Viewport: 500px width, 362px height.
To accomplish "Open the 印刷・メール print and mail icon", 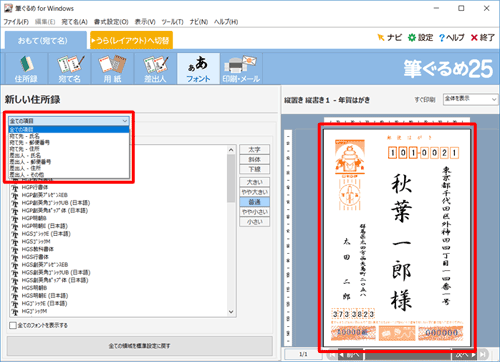I will pos(241,69).
